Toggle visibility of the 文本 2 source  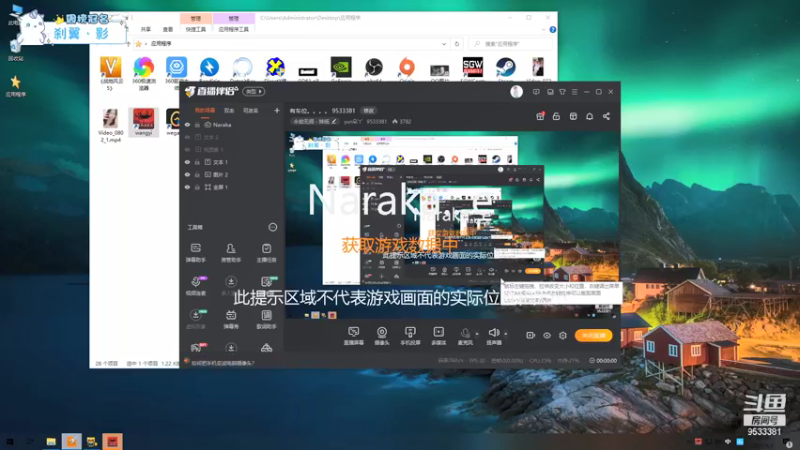click(x=187, y=137)
